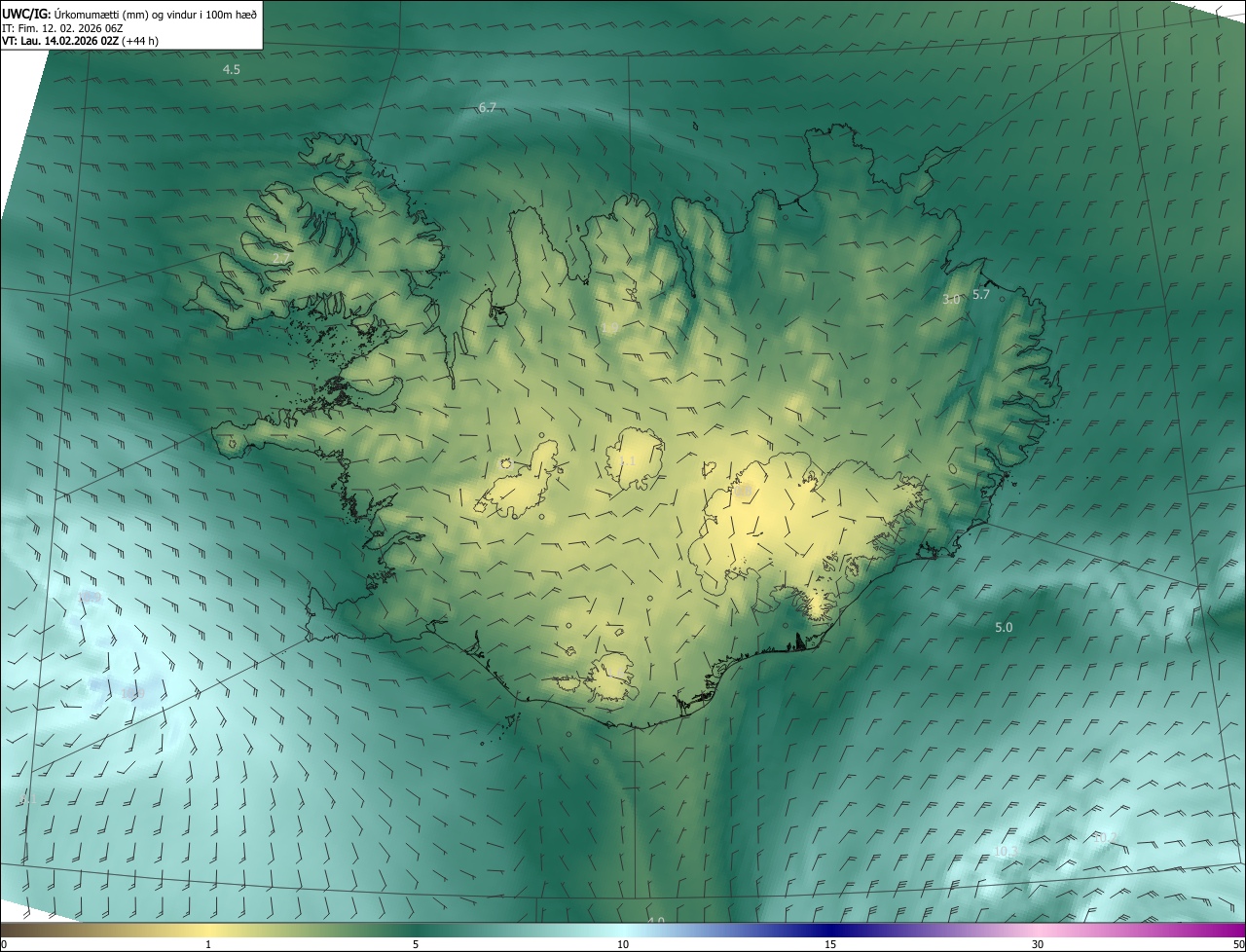Pick the pink color band above tick 30
This screenshot has width=1246, height=952.
click(x=1038, y=930)
